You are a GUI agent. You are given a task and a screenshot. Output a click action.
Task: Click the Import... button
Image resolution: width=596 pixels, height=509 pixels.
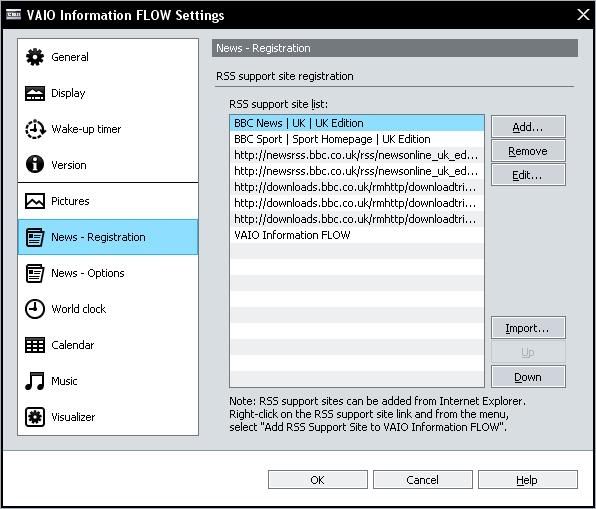click(x=528, y=328)
